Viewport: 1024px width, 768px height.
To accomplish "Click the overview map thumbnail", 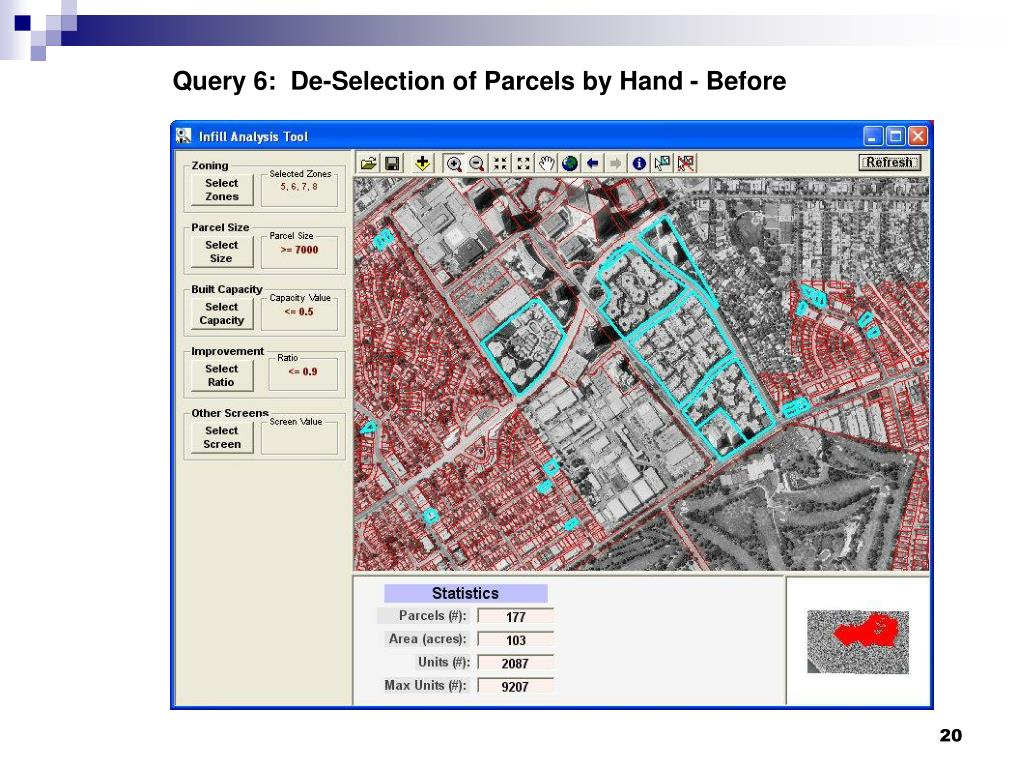I will [x=857, y=641].
